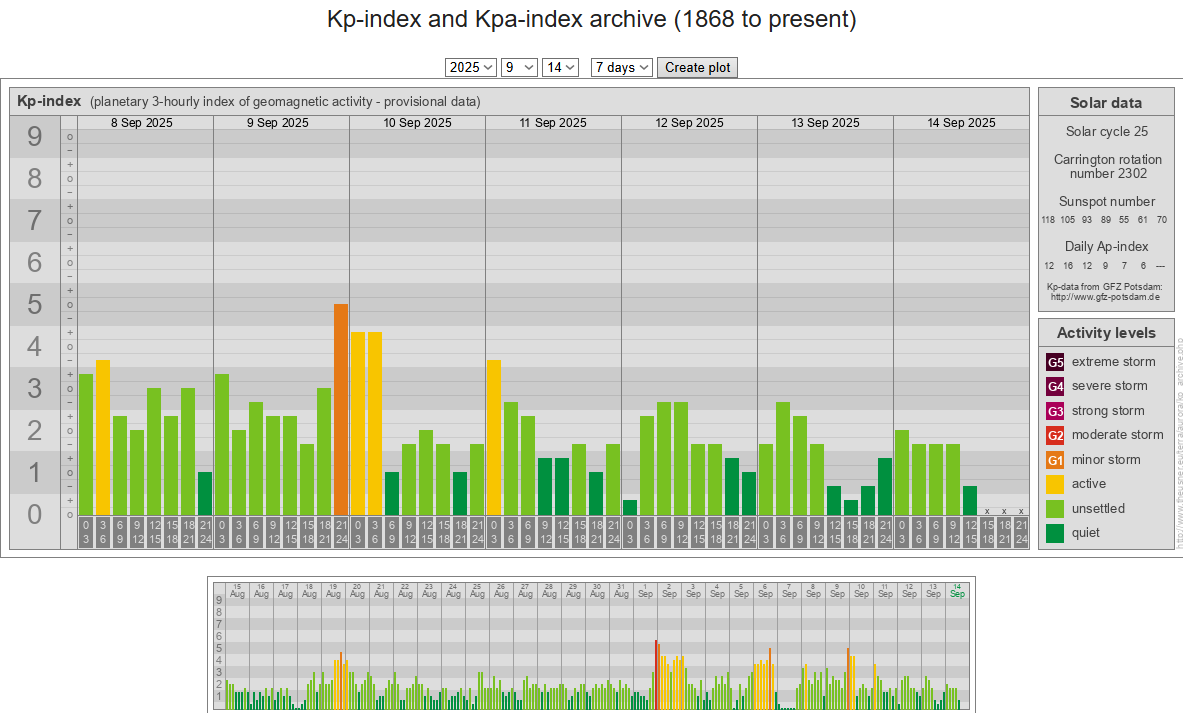
Task: Expand the '7 days' duration dropdown
Action: click(x=622, y=67)
